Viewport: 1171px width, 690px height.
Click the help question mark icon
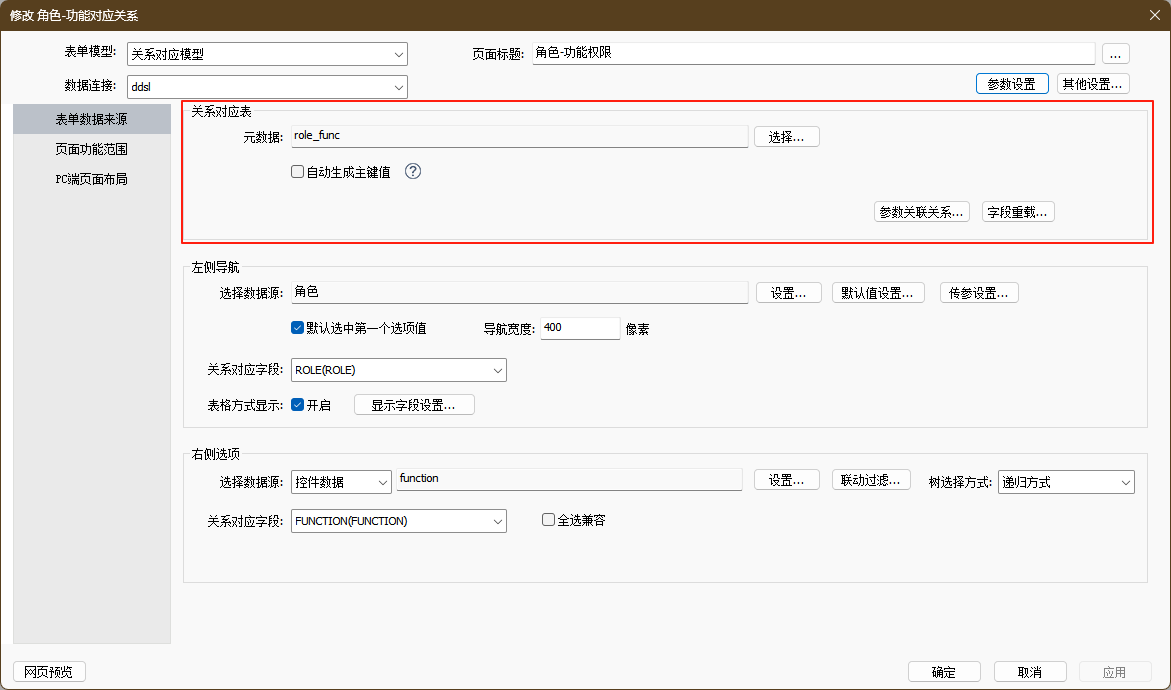point(413,171)
